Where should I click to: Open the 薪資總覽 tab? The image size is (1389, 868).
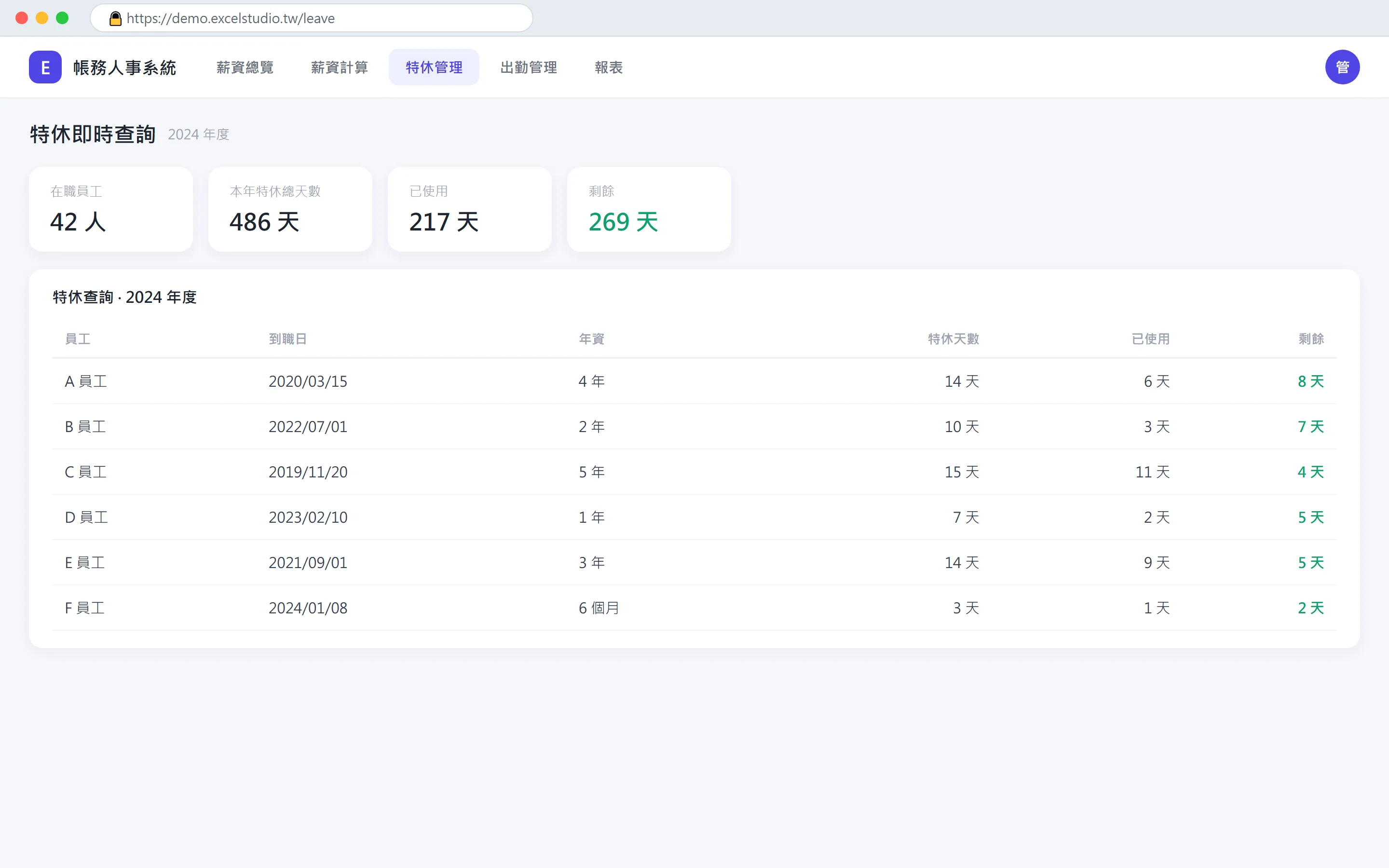[245, 67]
